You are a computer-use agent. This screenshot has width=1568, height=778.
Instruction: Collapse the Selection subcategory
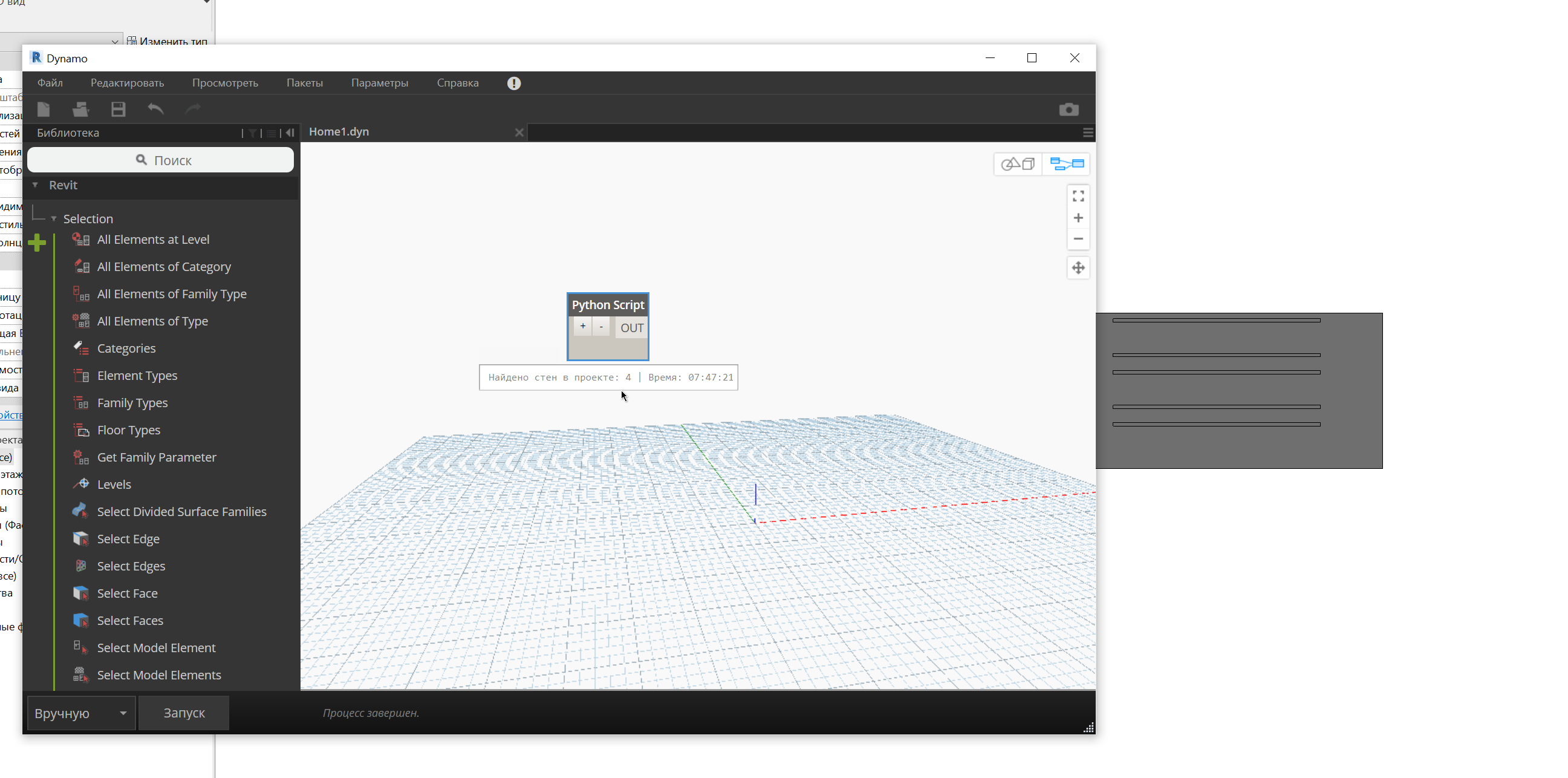[54, 218]
